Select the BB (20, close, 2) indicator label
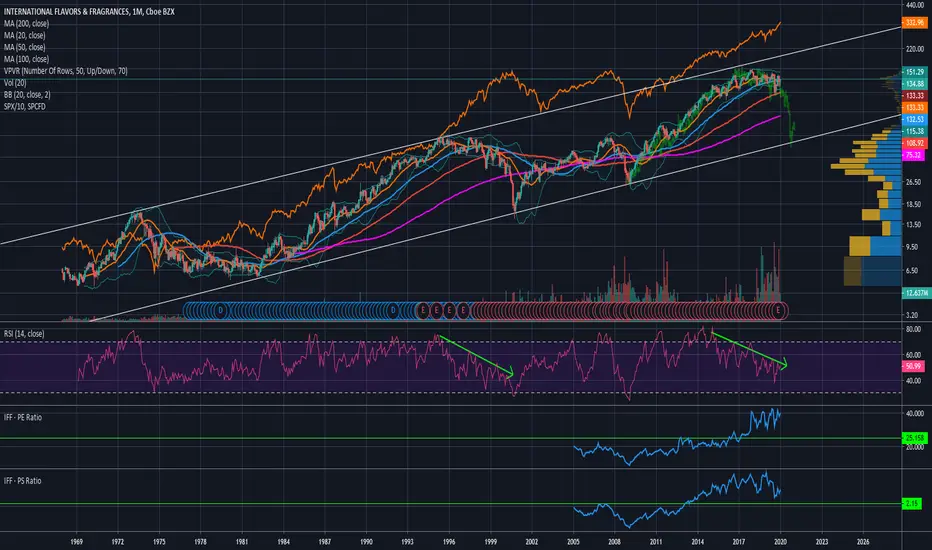The image size is (932, 550). [x=27, y=95]
